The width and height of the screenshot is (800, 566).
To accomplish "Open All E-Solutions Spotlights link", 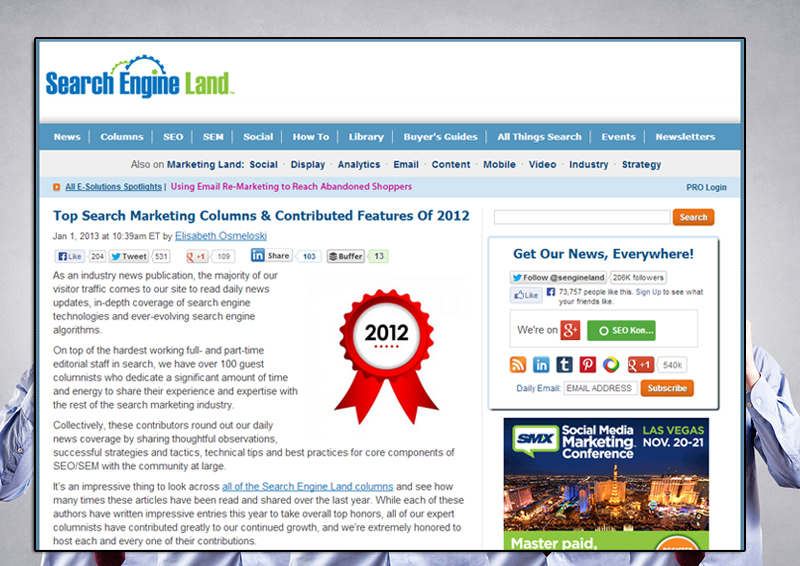I will click(x=113, y=187).
